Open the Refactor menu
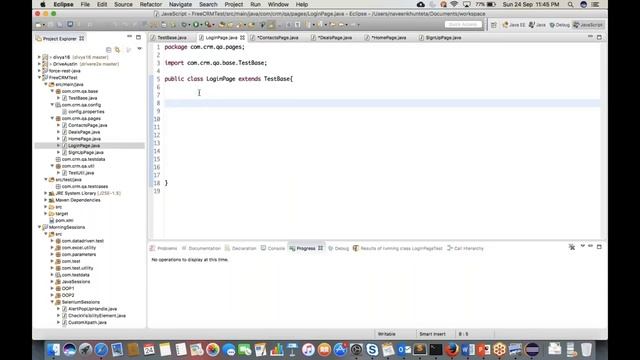 coord(151,4)
